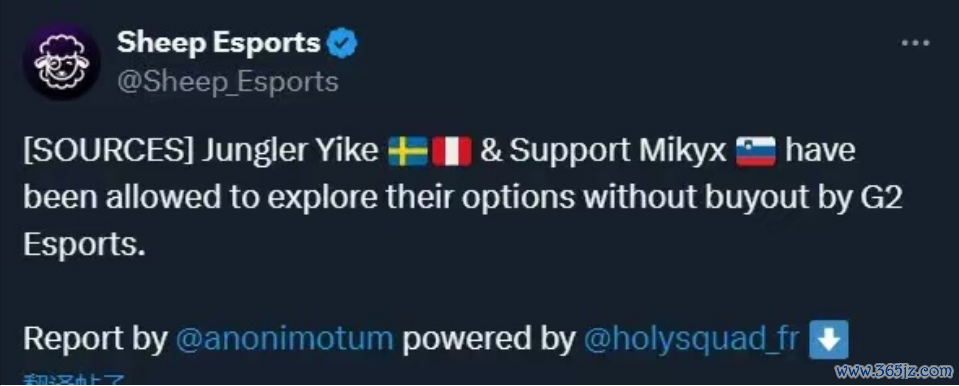The image size is (959, 386).
Task: Click the Sheep Esports profile avatar
Action: tap(62, 62)
